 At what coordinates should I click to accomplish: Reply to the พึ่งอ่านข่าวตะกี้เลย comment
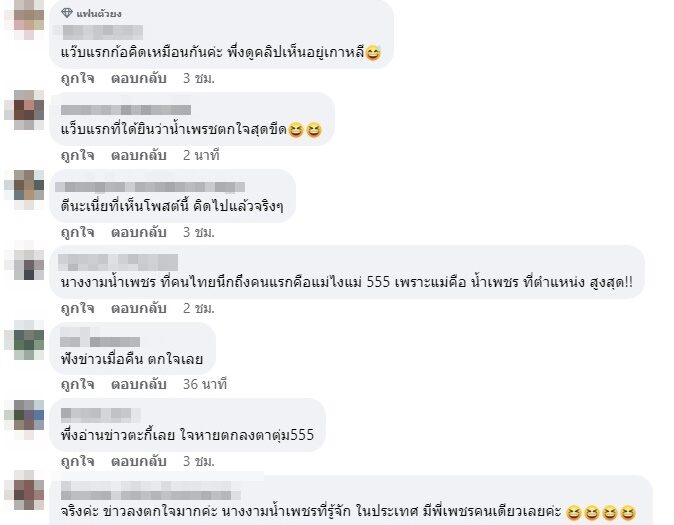[139, 461]
